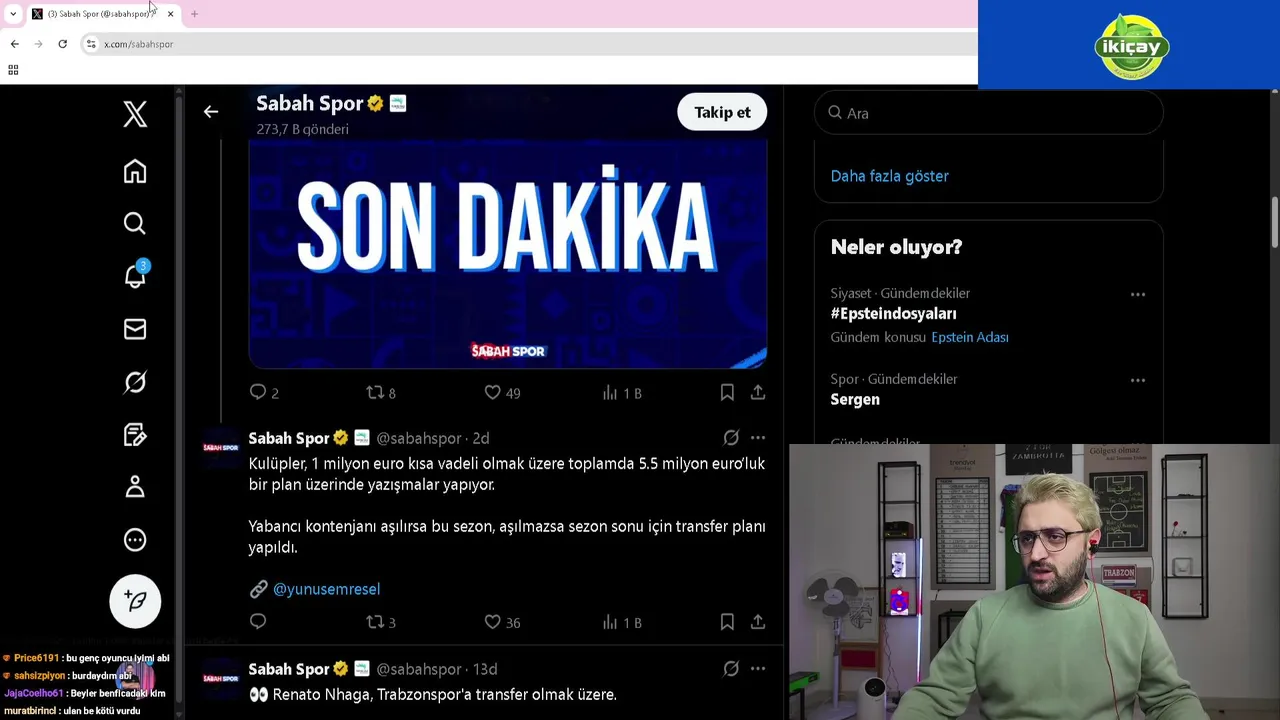Open the @sabahspor handle on 2d post
Image resolution: width=1280 pixels, height=720 pixels.
[x=419, y=438]
